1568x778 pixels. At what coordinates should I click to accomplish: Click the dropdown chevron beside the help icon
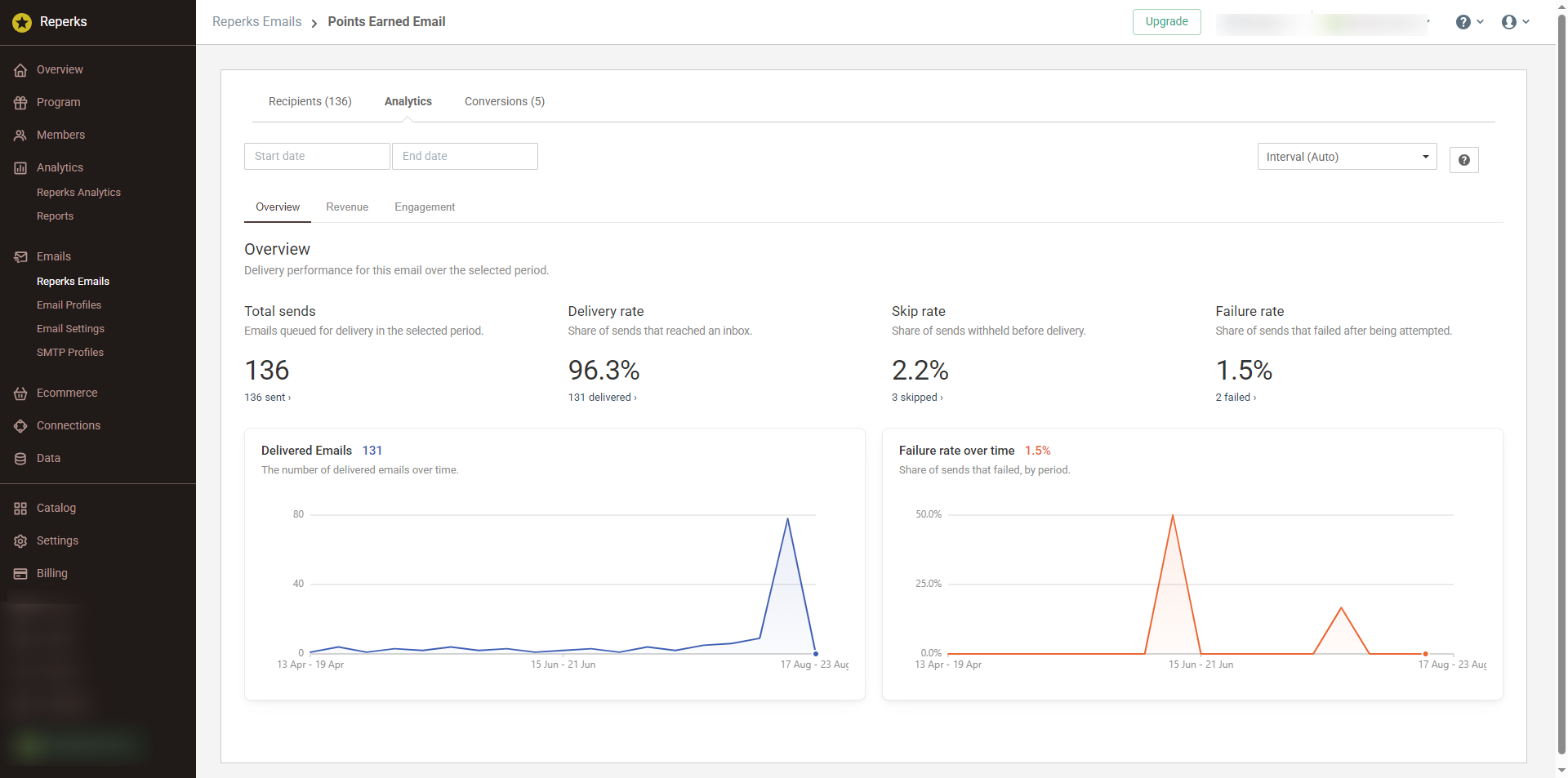coord(1481,22)
